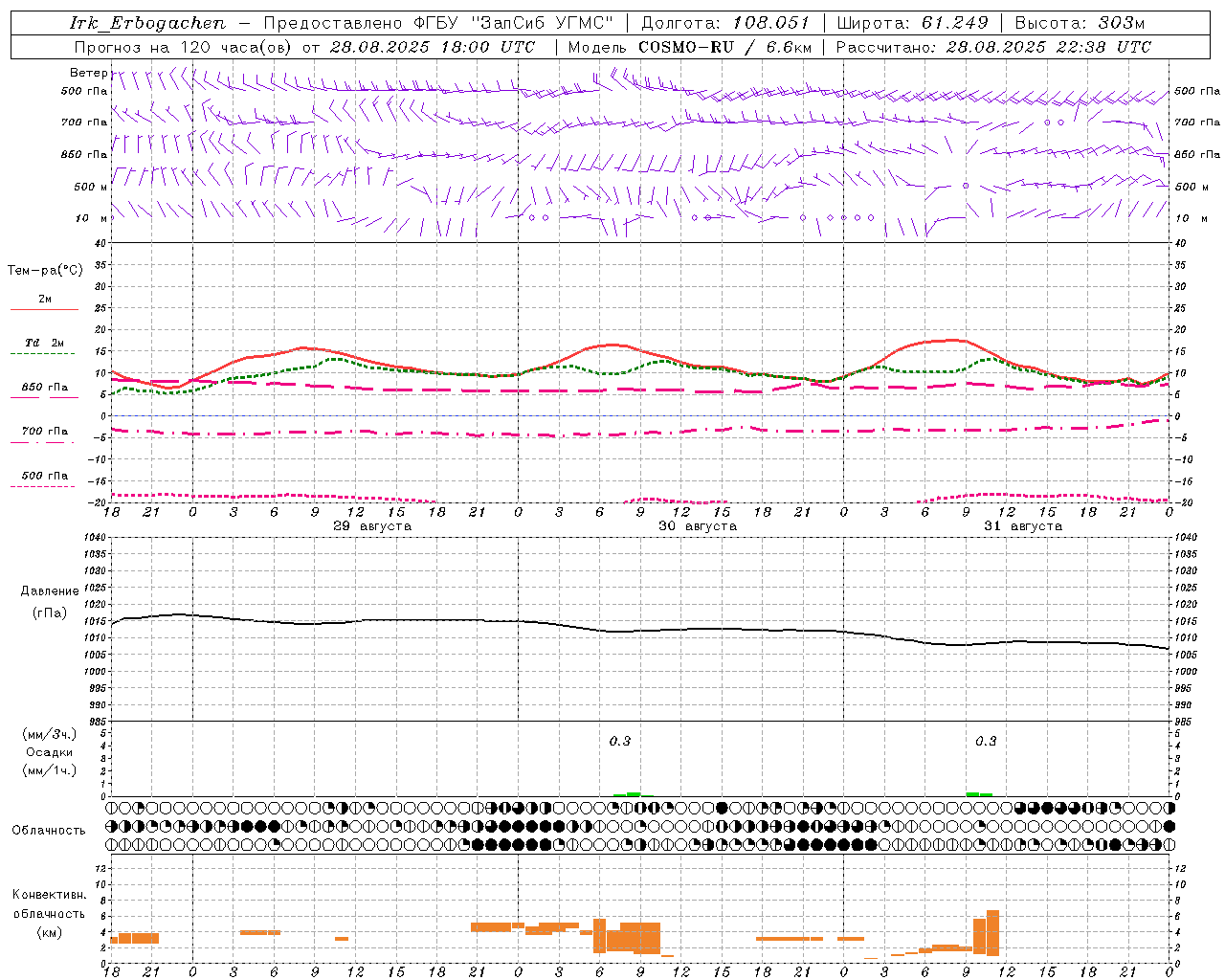The height and width of the screenshot is (980, 1225).
Task: Click the tallest orange convective bar on 31 августа
Action: point(992,933)
